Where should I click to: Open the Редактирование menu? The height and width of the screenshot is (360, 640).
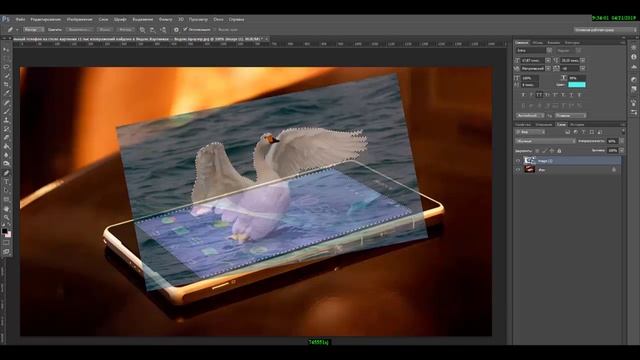click(46, 19)
